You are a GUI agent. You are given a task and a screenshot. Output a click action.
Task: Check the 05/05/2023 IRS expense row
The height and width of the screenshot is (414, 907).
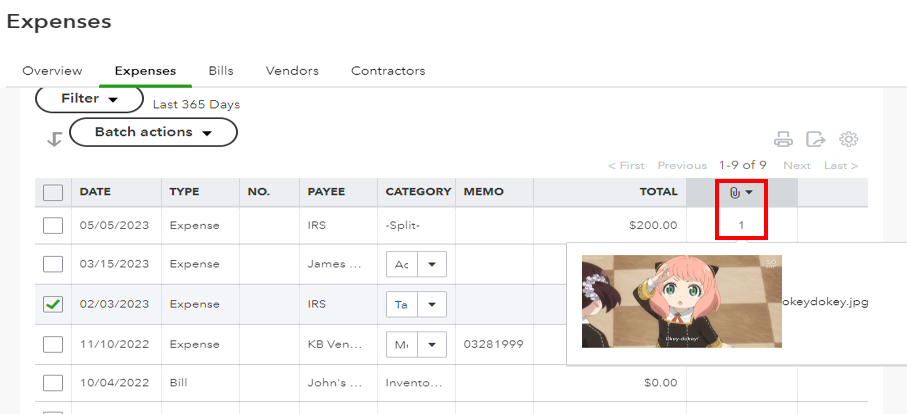coord(53,226)
